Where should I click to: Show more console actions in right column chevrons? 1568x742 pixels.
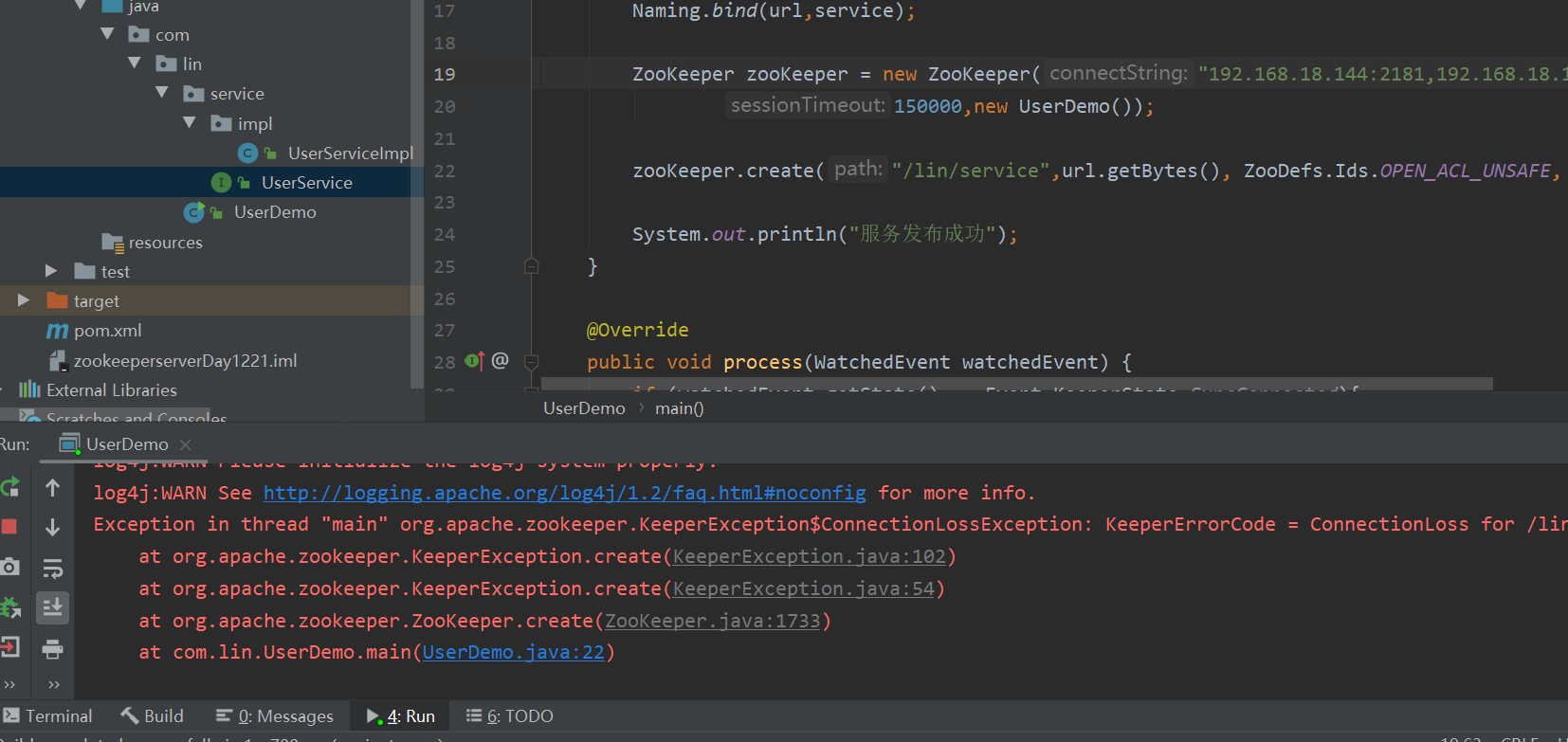54,684
